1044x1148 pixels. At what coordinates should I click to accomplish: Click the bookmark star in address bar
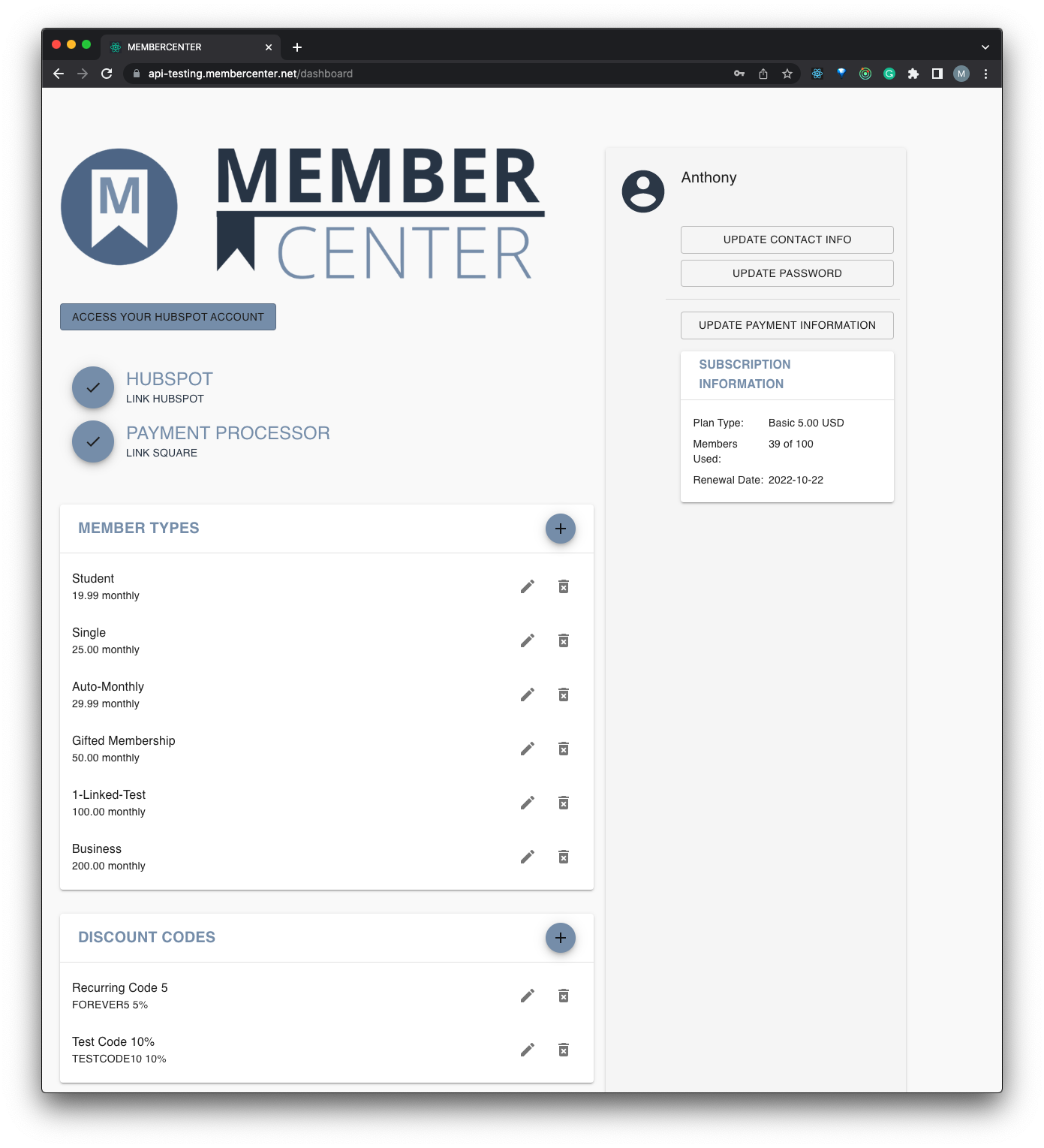point(787,74)
